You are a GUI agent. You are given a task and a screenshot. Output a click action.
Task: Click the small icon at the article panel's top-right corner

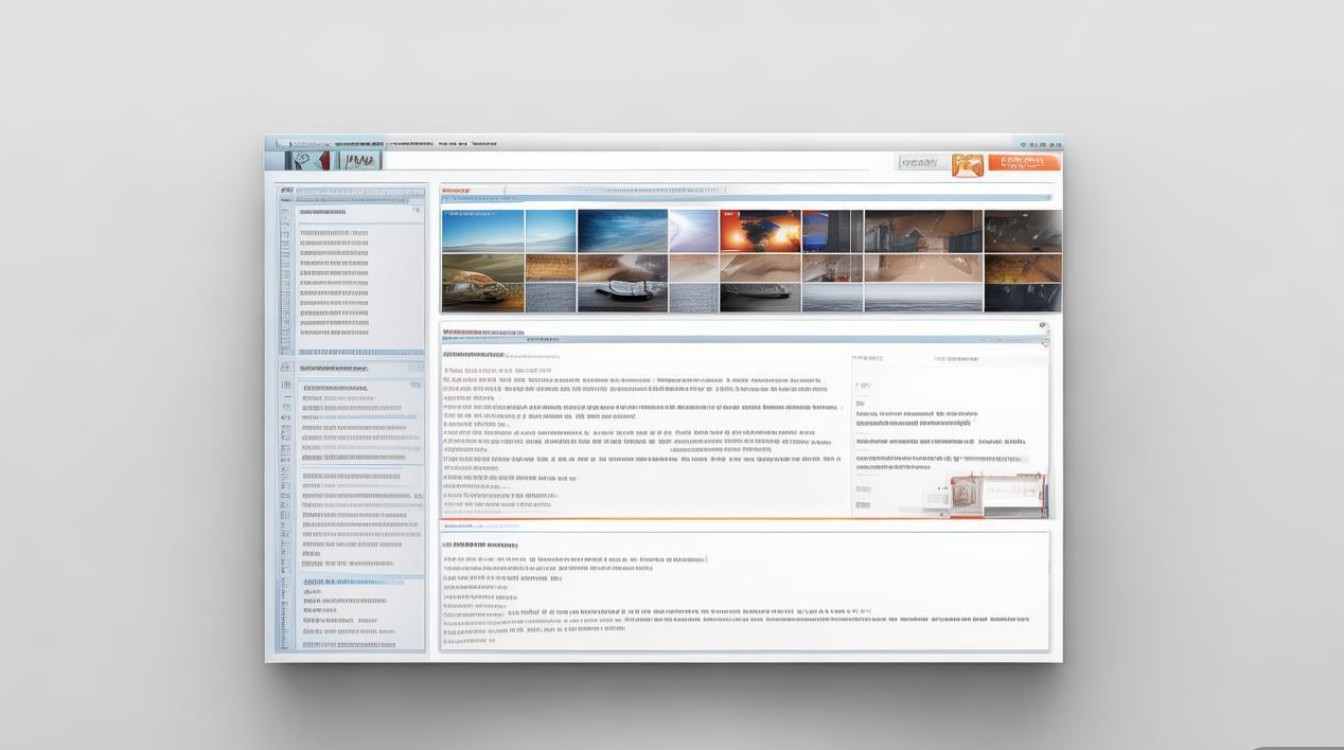click(x=1043, y=326)
